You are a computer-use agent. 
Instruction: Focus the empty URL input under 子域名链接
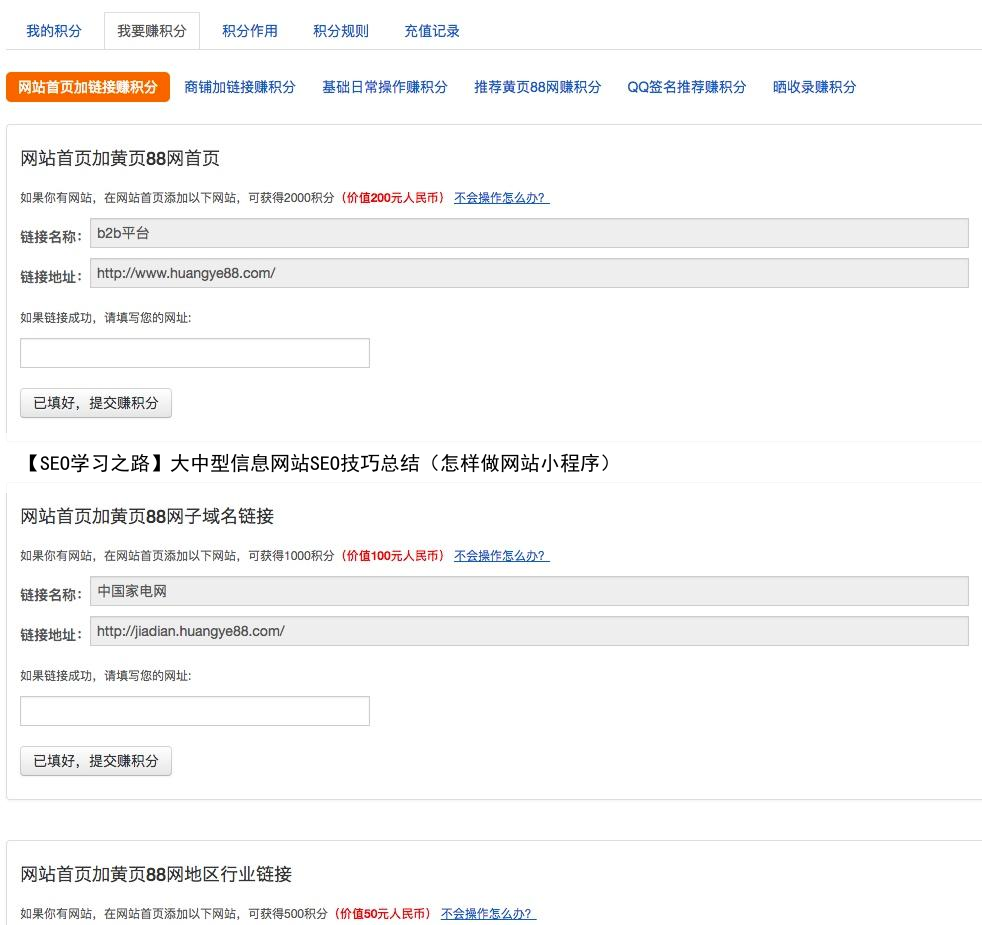pos(195,711)
